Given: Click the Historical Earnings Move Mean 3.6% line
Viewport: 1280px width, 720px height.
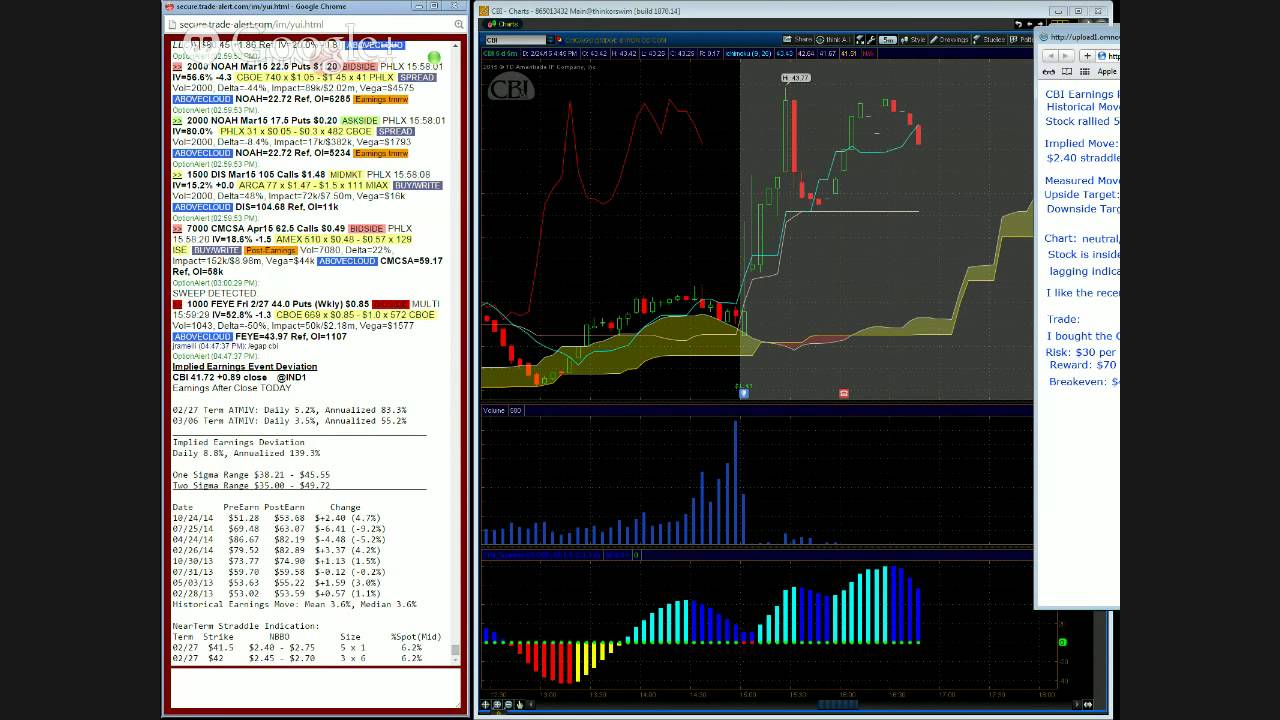Looking at the screenshot, I should click(x=294, y=604).
